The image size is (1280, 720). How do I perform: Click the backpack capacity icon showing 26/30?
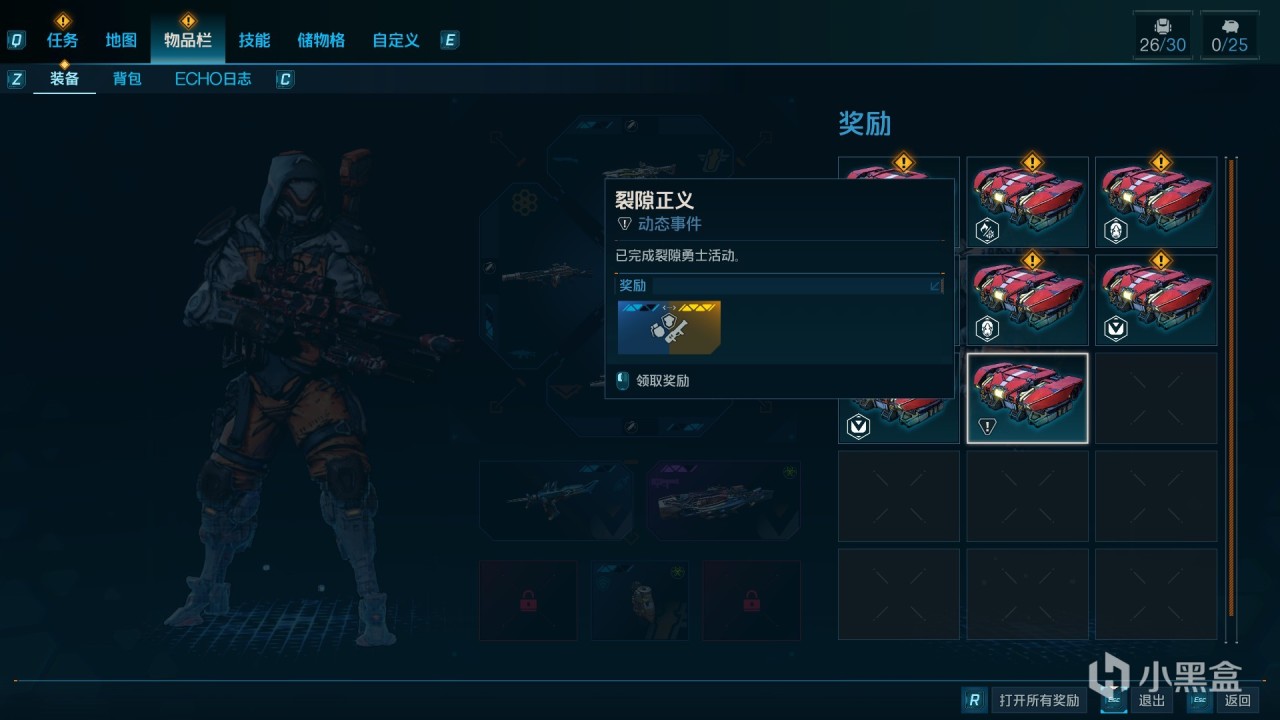point(1162,35)
